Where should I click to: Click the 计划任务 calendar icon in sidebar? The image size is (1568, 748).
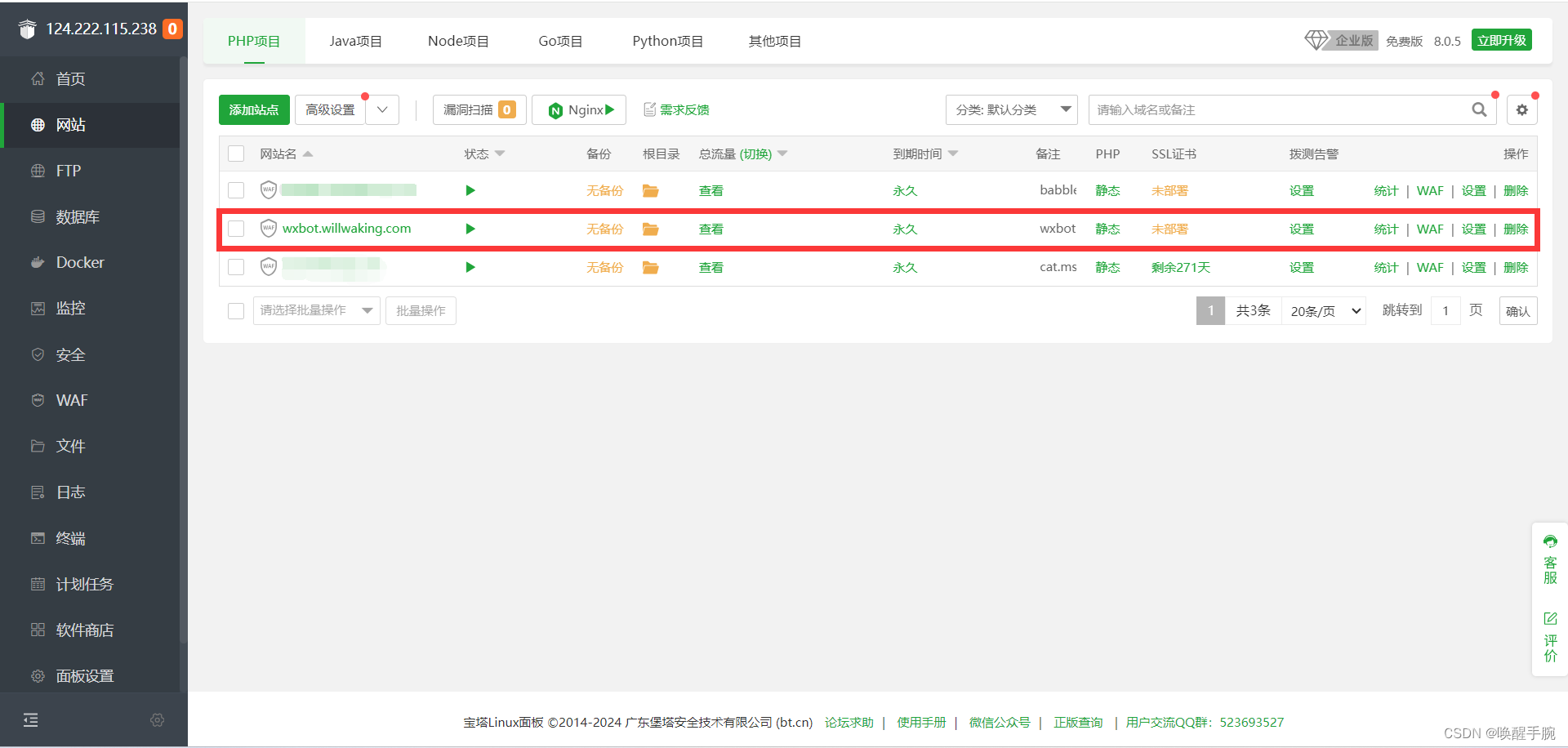point(38,584)
